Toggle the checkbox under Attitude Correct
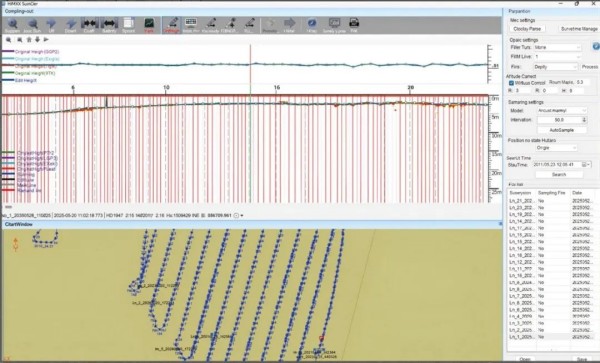 (511, 83)
